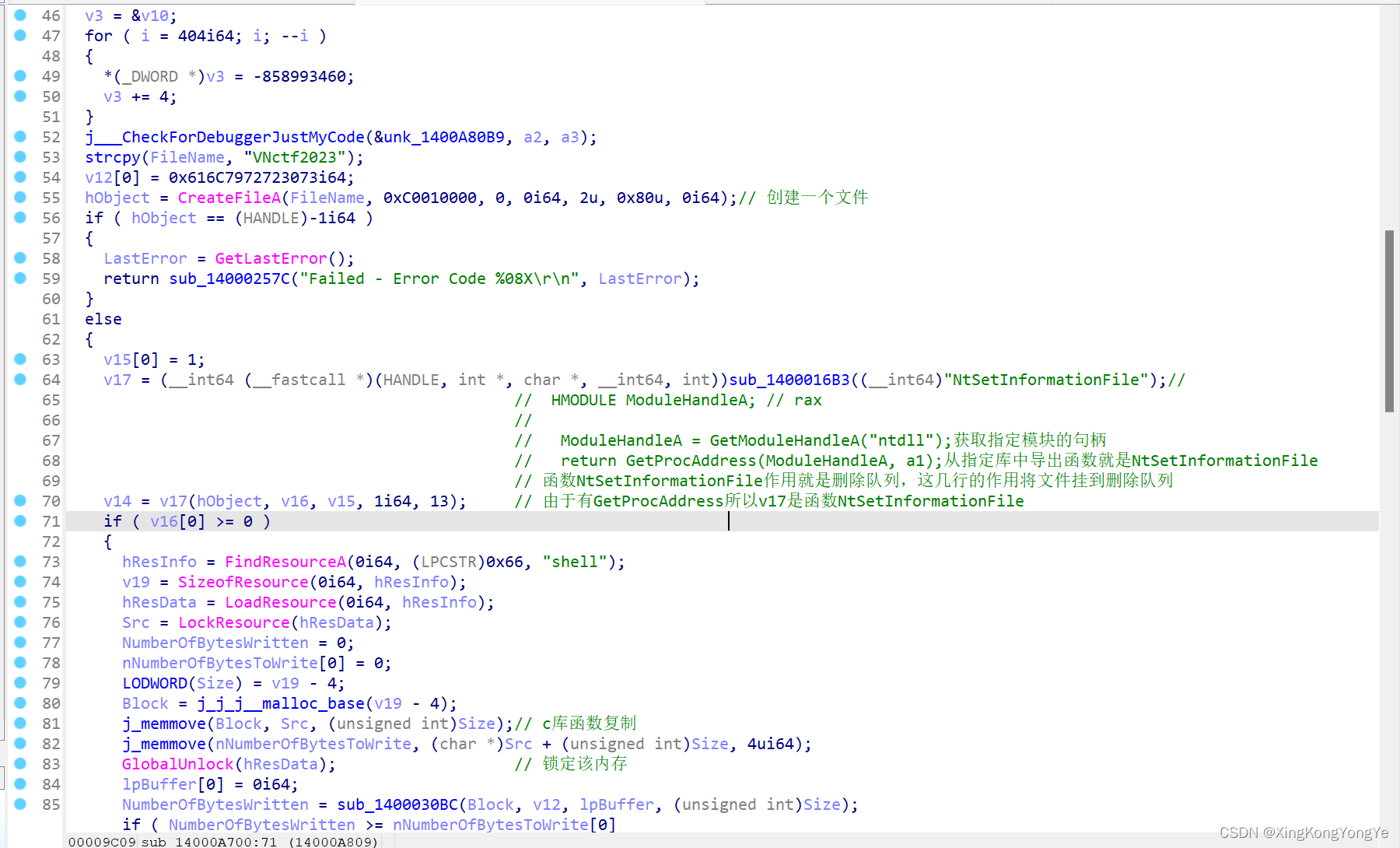Click j_j_j__malloc_base call

[281, 703]
